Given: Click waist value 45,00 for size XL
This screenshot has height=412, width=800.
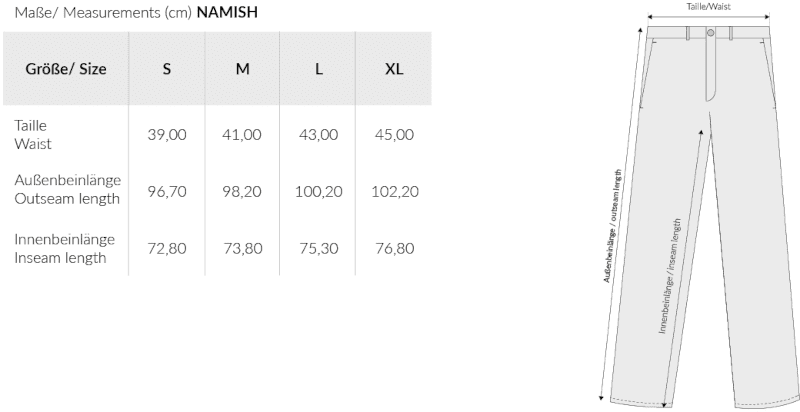Looking at the screenshot, I should pyautogui.click(x=394, y=135).
